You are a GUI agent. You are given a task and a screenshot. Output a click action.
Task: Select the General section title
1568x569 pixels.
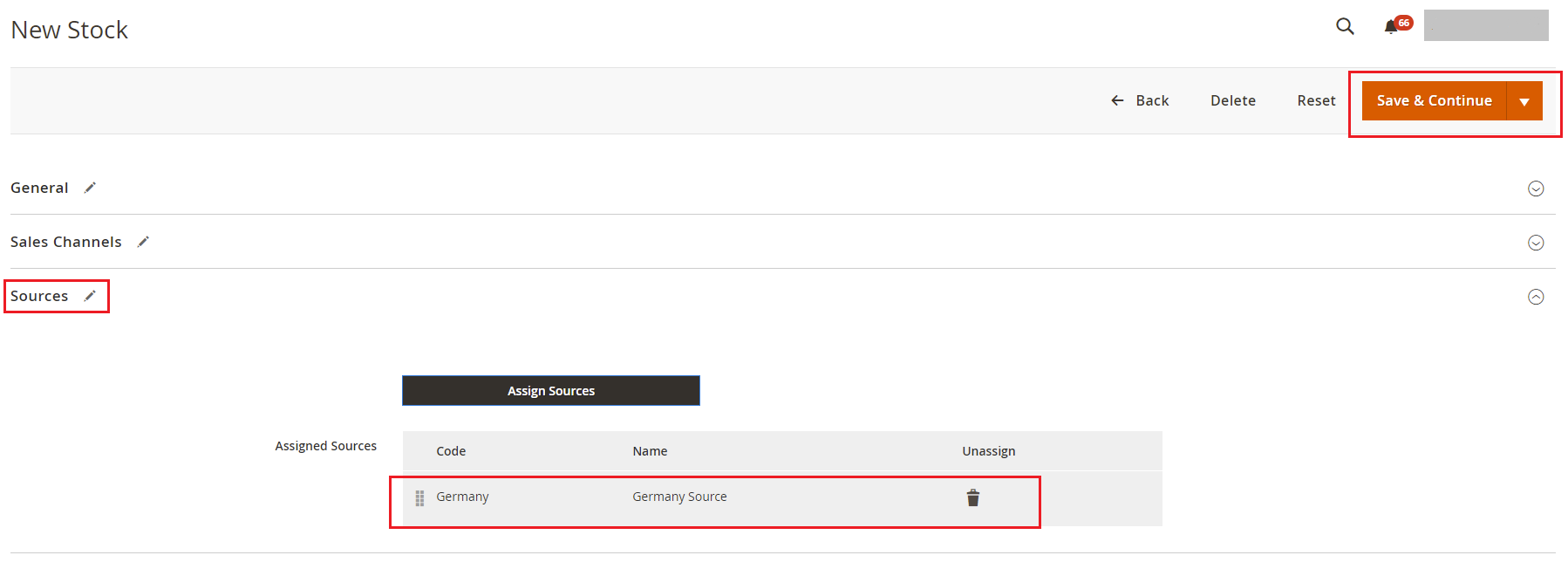pyautogui.click(x=39, y=188)
